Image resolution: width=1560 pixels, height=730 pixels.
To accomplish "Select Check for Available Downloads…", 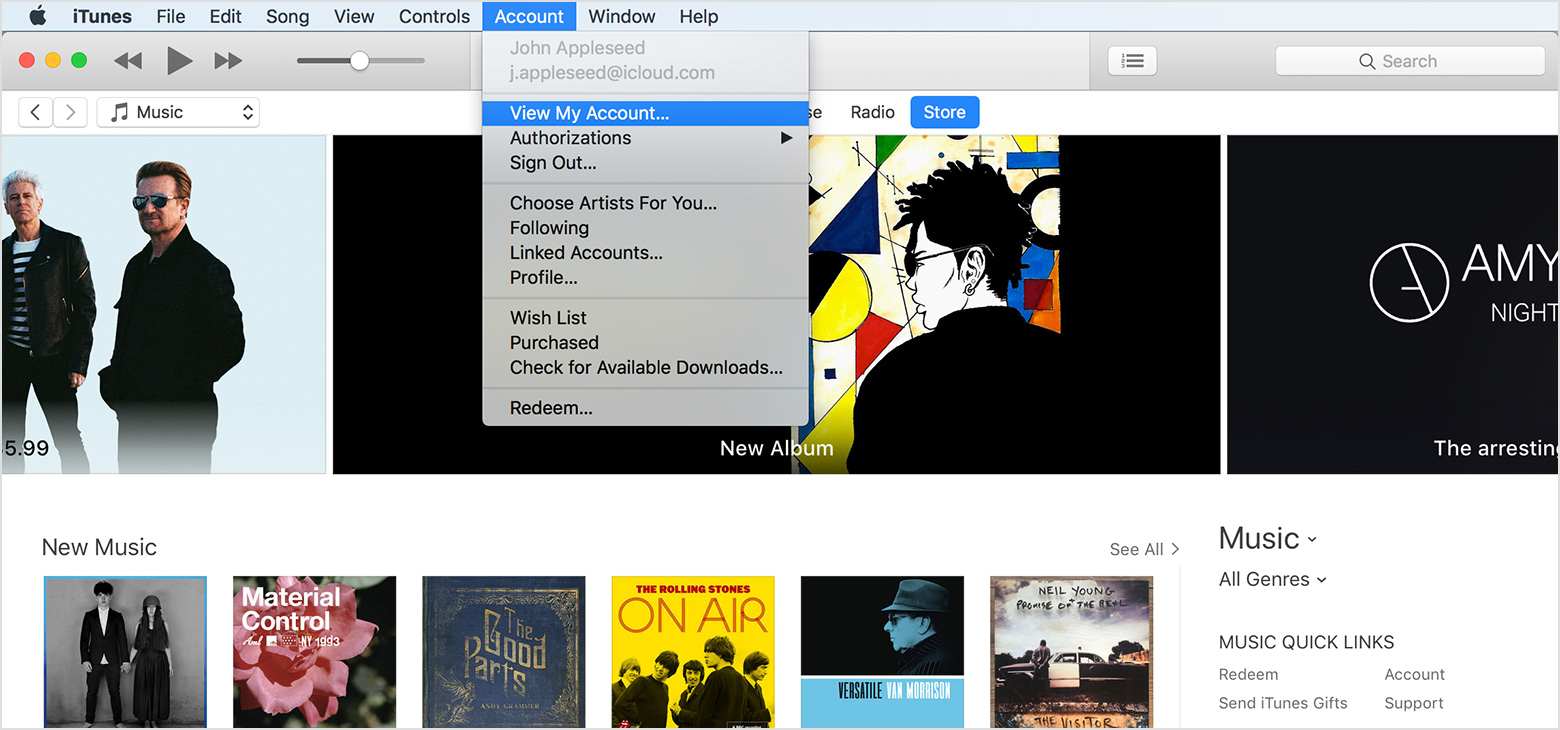I will (645, 368).
